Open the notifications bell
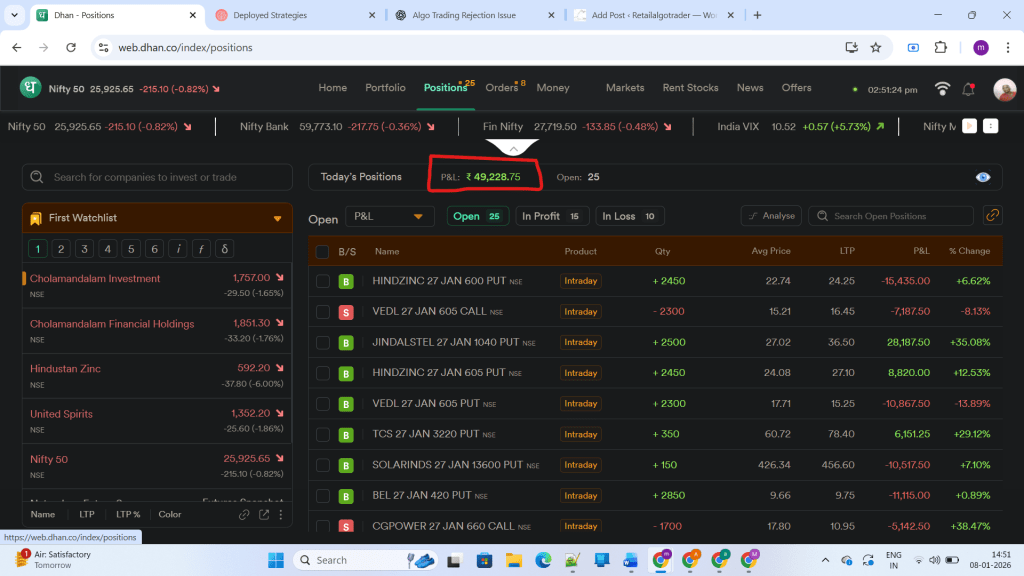This screenshot has height=576, width=1024. coord(968,89)
